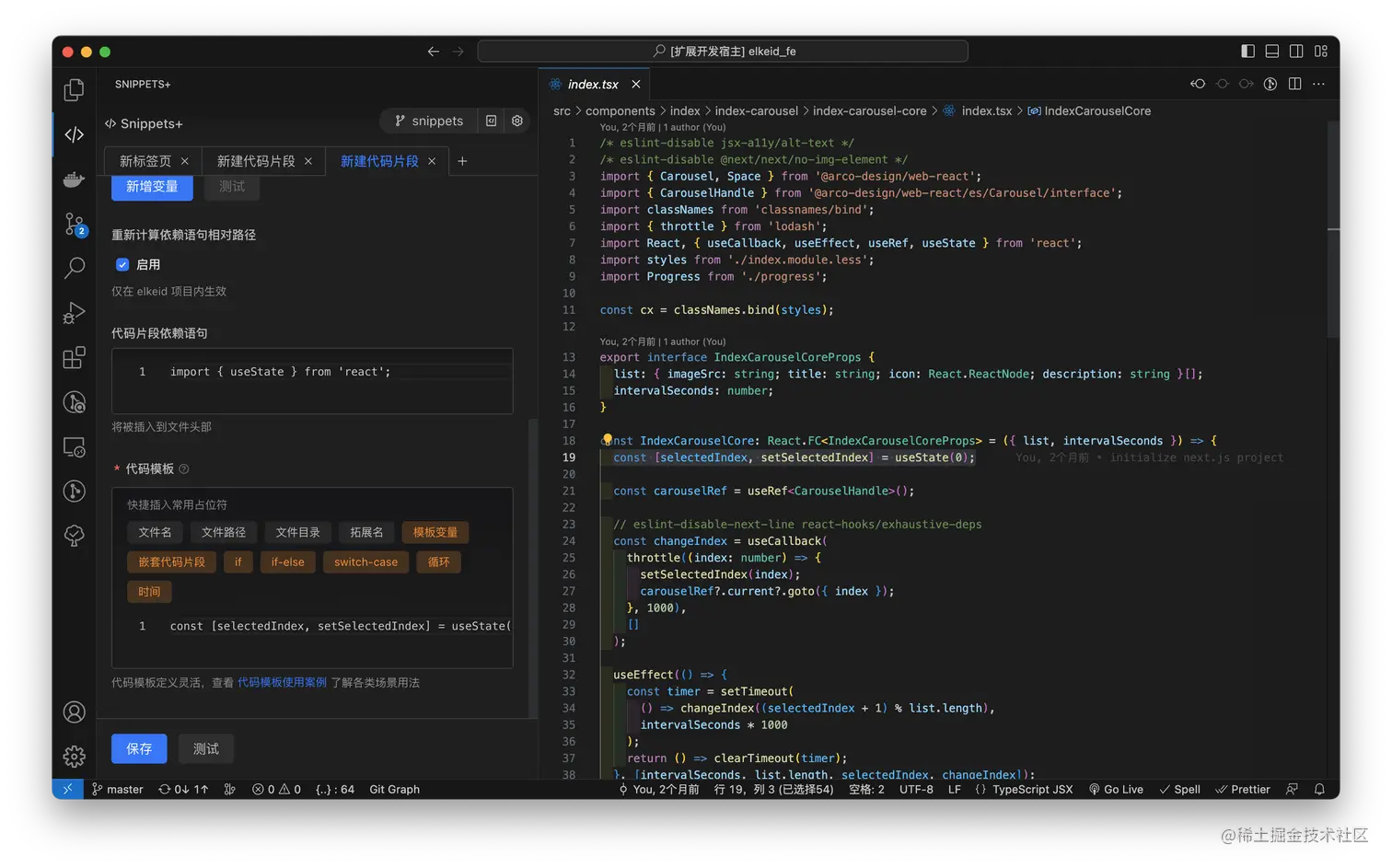Expand the components breadcrumb

(621, 111)
